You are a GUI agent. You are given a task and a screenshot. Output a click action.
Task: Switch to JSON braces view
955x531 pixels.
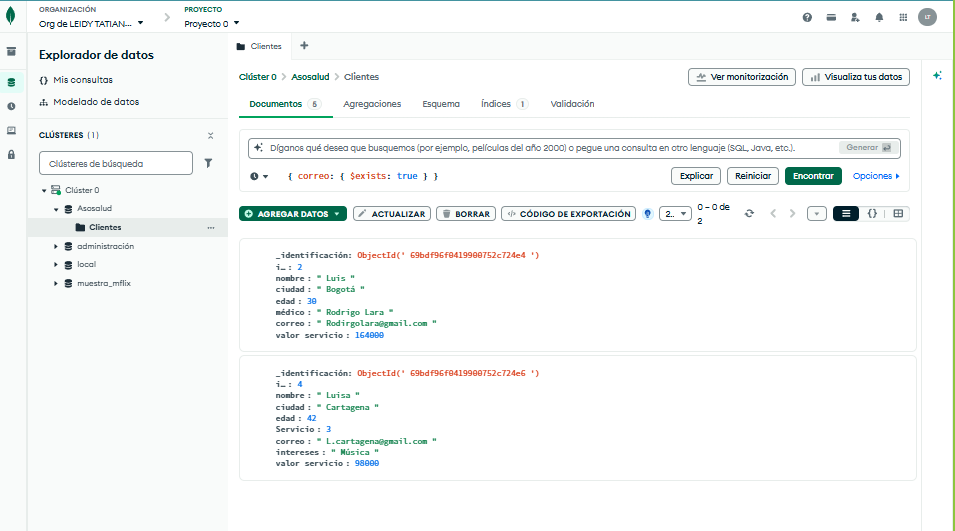[x=872, y=214]
